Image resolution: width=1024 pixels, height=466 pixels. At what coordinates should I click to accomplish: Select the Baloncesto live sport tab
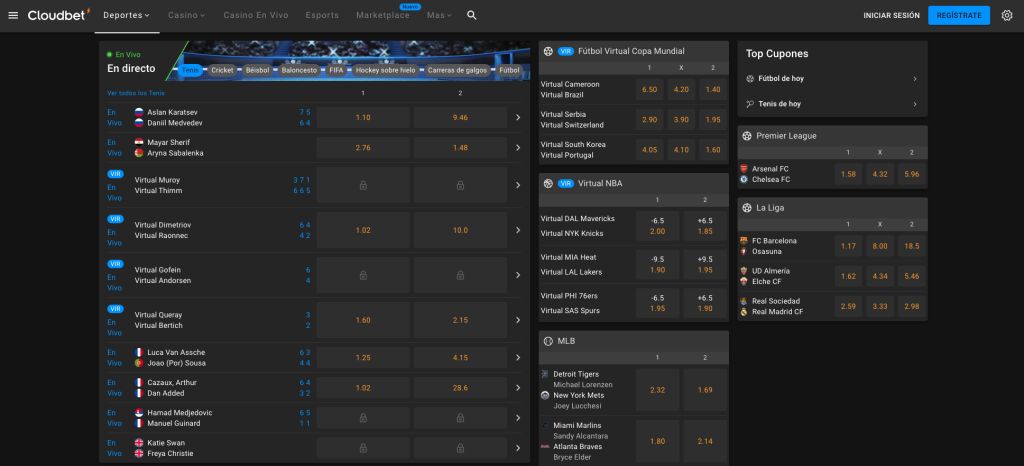[299, 70]
